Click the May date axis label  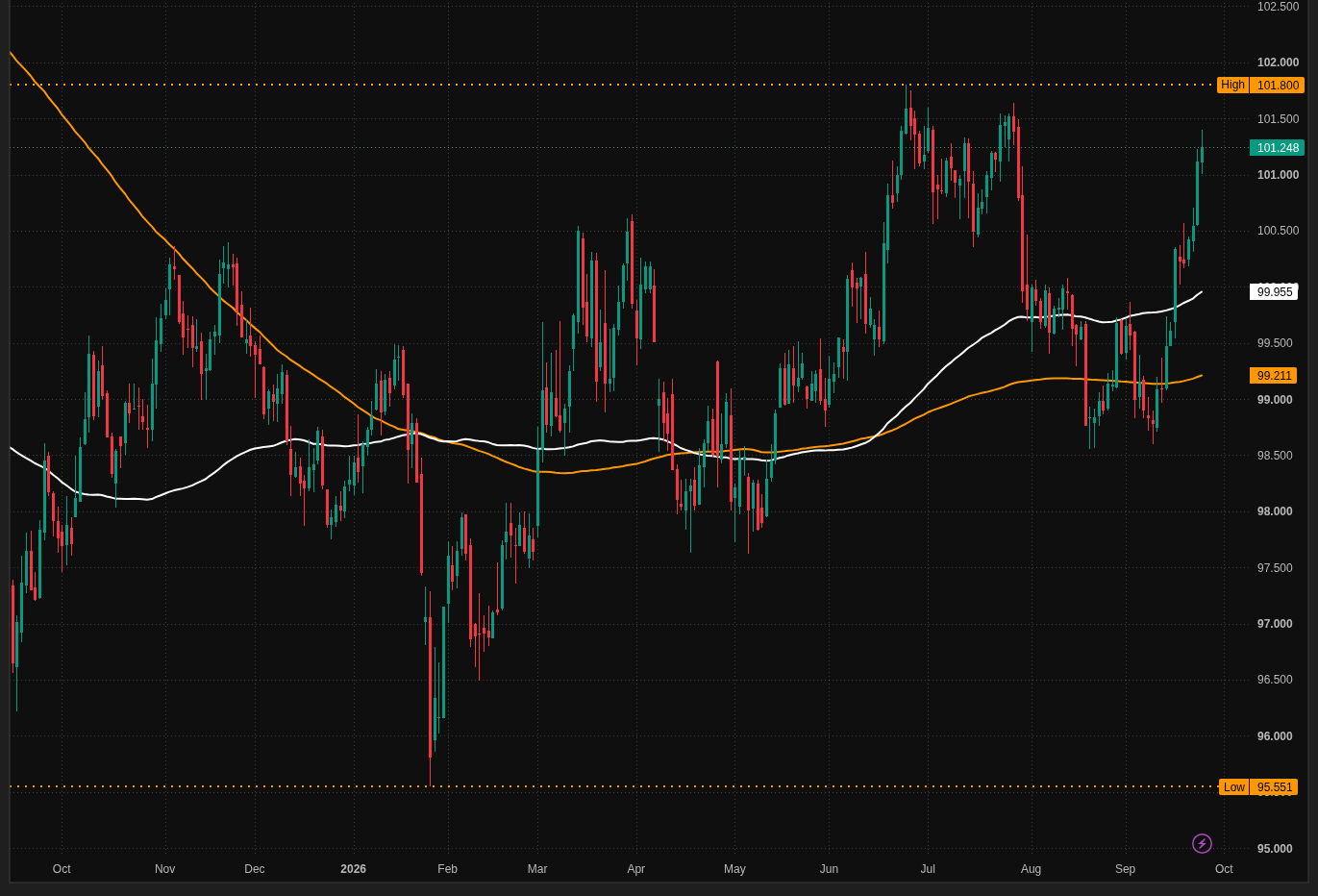pos(734,869)
